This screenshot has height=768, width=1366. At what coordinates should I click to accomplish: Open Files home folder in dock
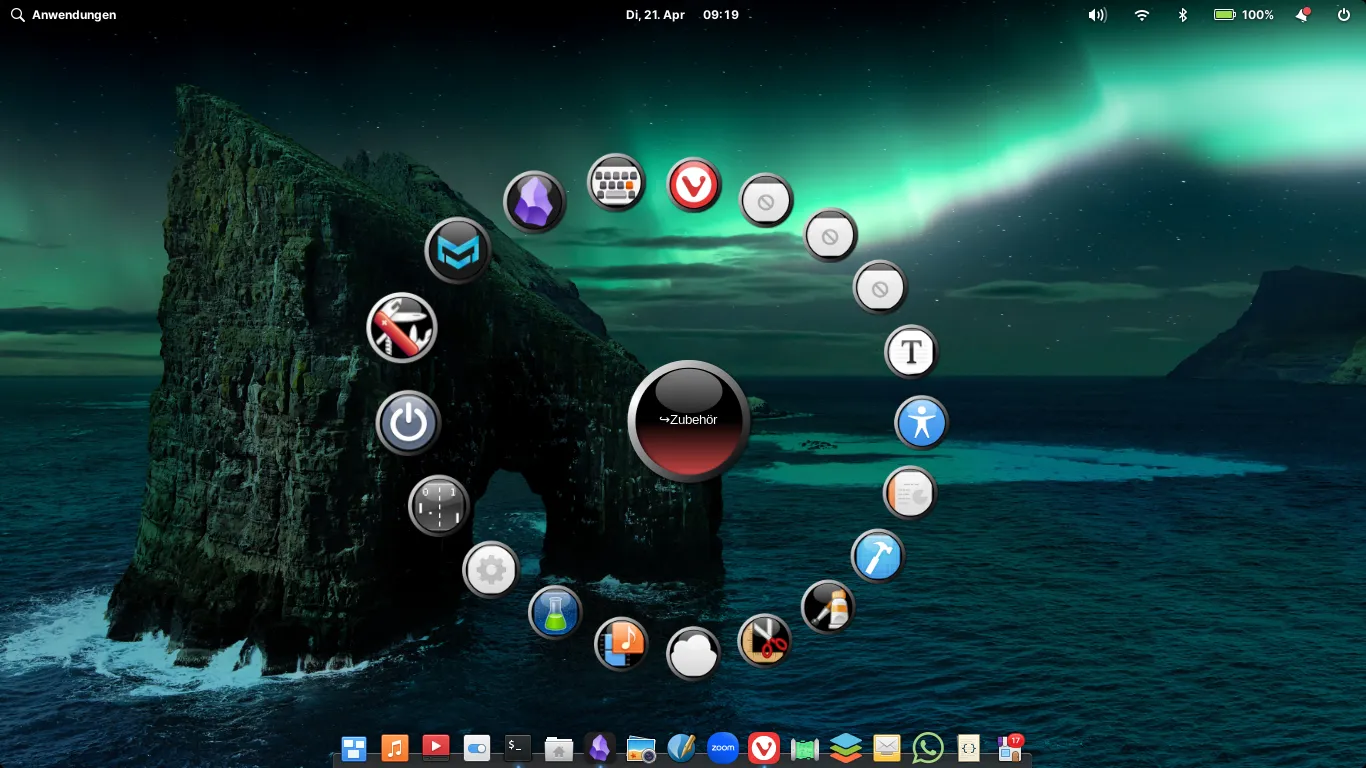click(558, 748)
